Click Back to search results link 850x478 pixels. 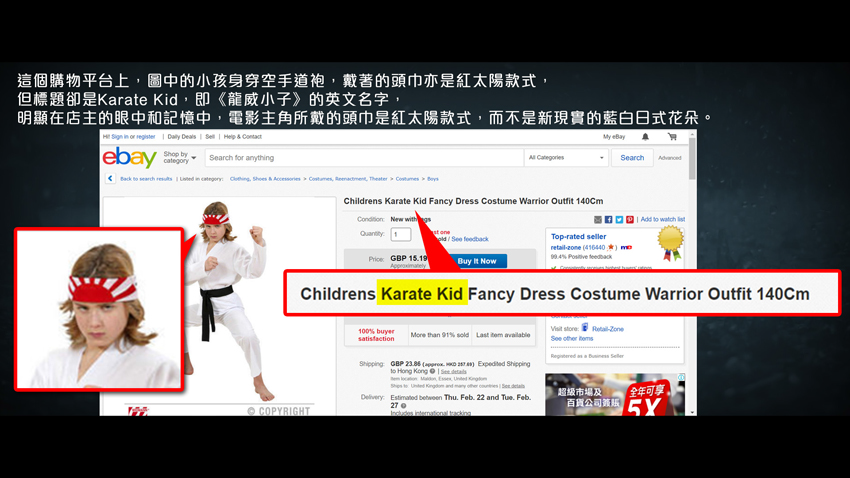(146, 178)
